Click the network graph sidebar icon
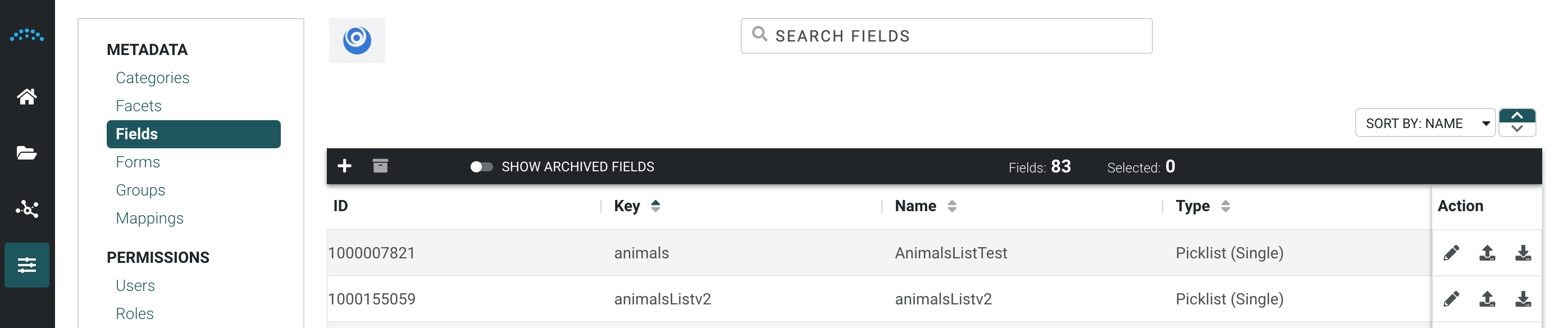Screen dimensions: 1568x328 (x=27, y=209)
